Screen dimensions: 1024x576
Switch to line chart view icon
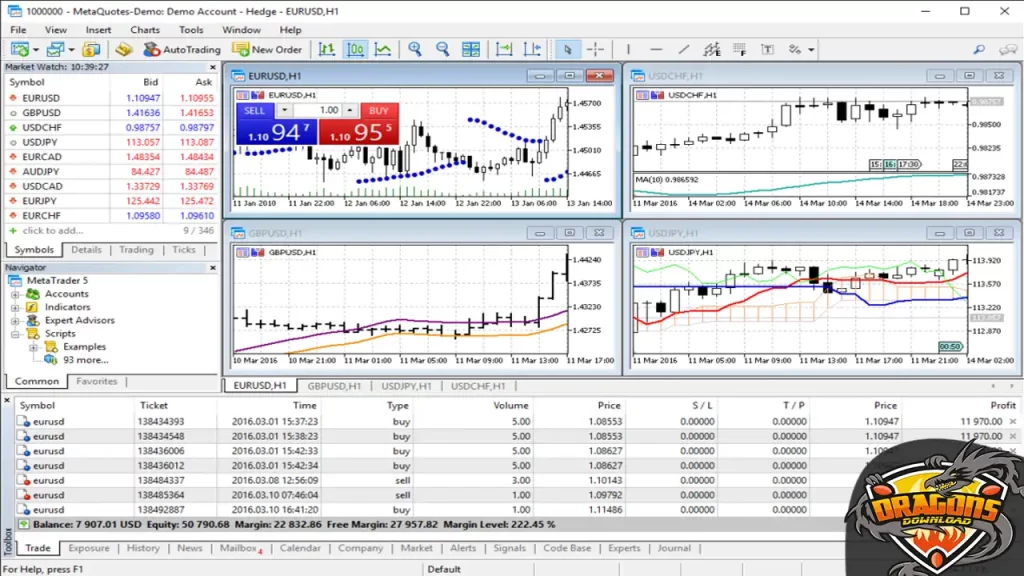[x=383, y=49]
